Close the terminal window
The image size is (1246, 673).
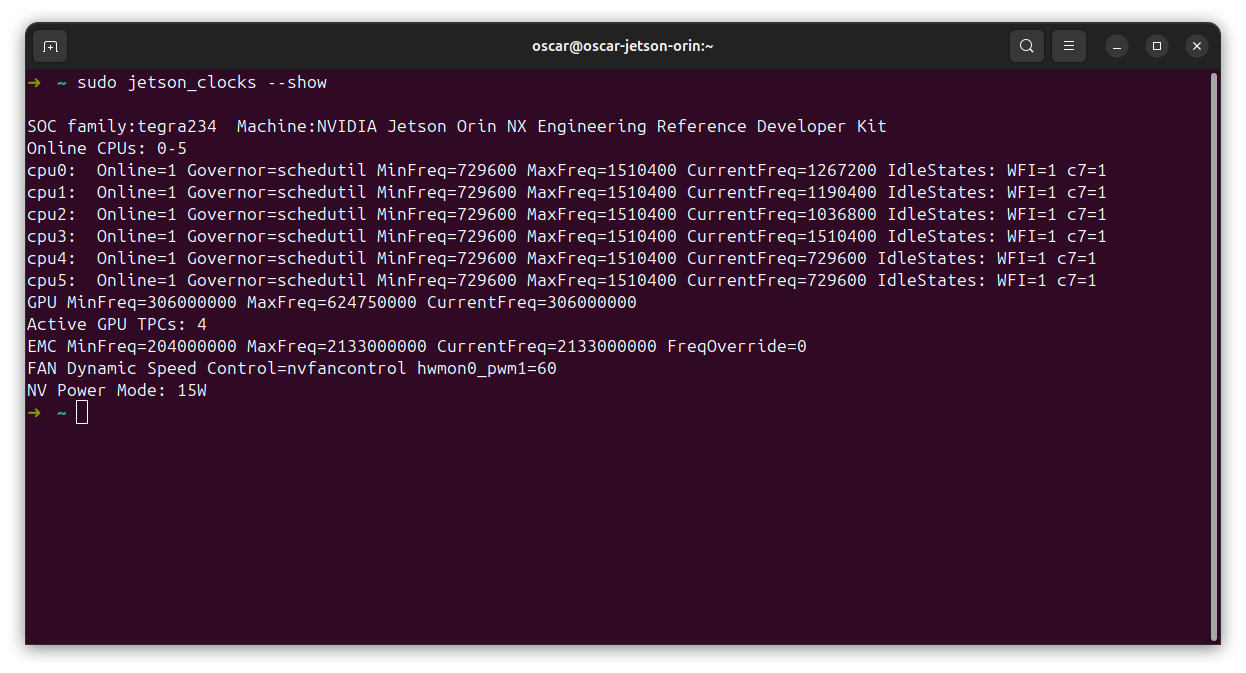pyautogui.click(x=1197, y=46)
